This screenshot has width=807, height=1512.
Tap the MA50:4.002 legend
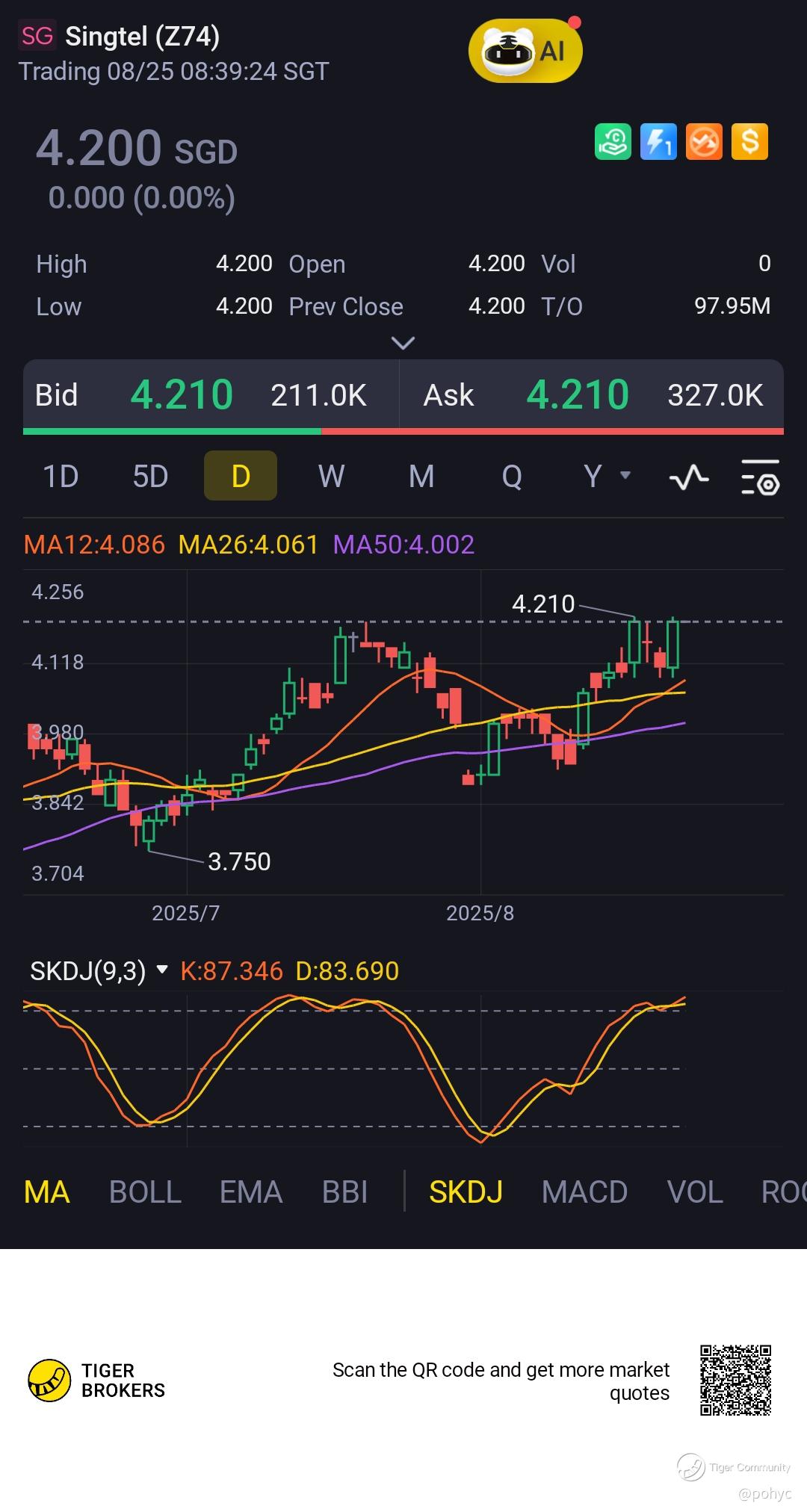pyautogui.click(x=403, y=545)
